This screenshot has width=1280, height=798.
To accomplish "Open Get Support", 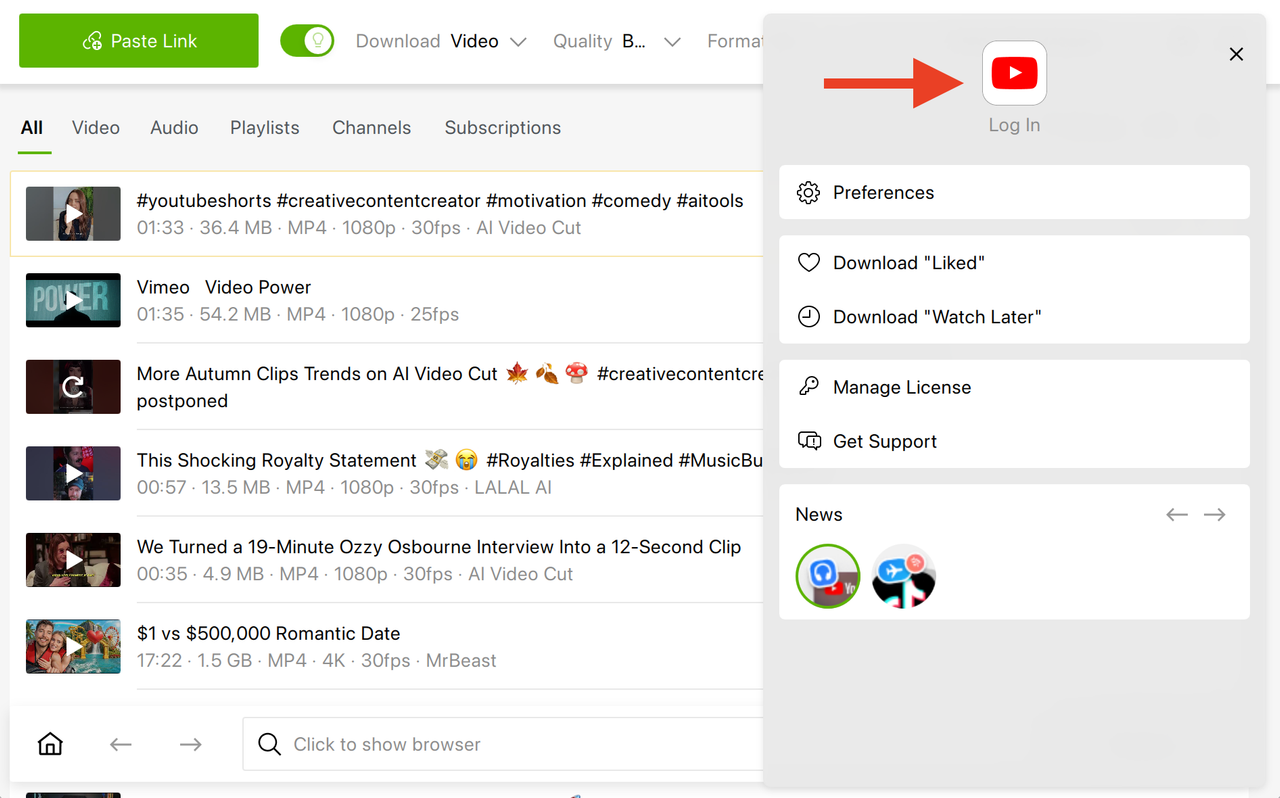I will [x=1014, y=441].
